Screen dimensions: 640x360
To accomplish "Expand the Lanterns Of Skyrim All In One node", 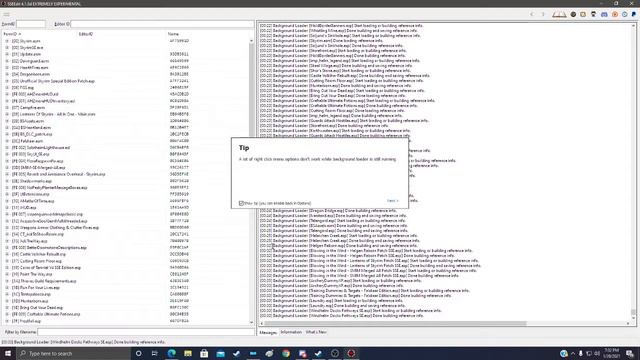I will tap(7, 114).
